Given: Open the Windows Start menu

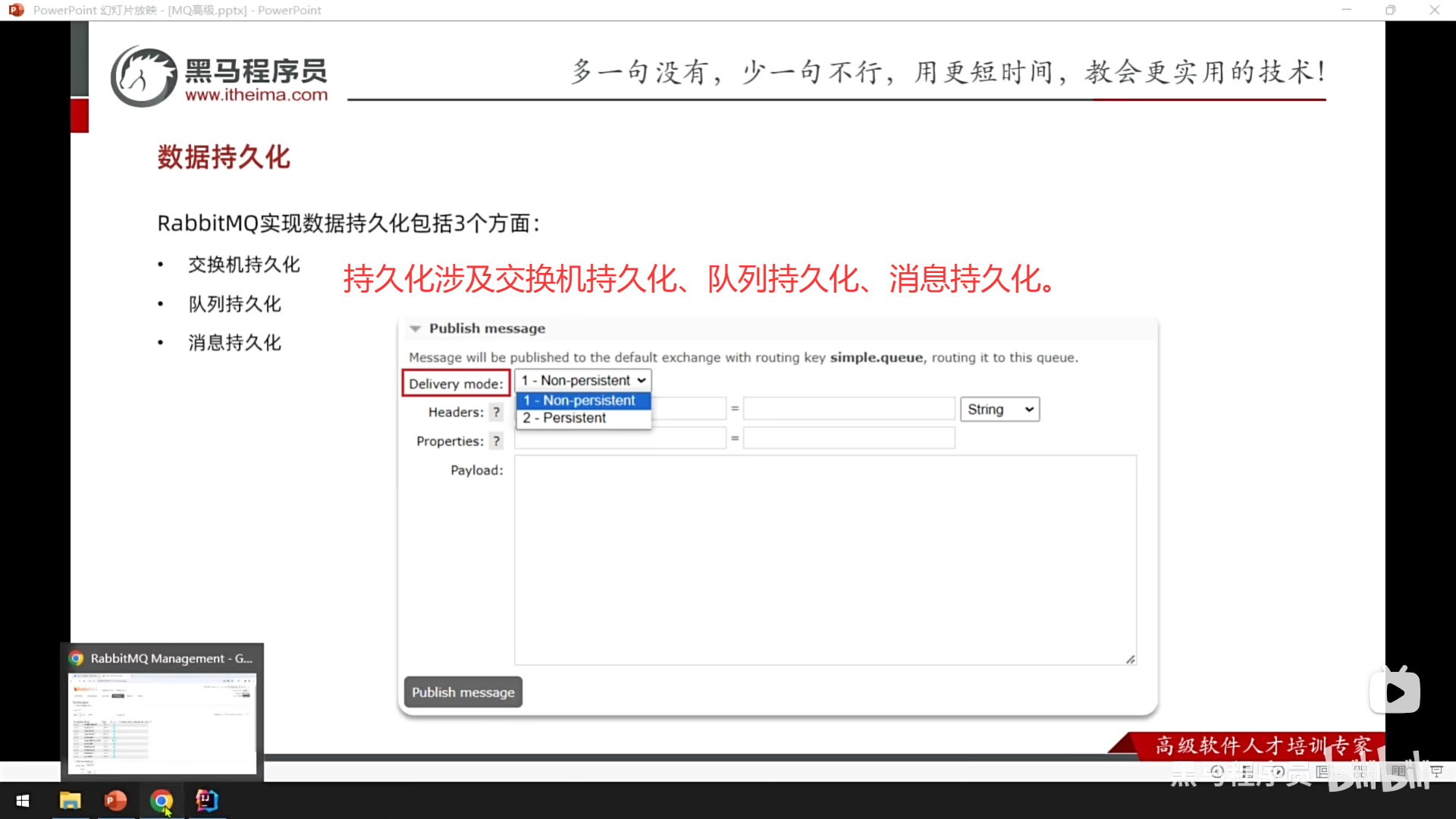Looking at the screenshot, I should point(23,800).
